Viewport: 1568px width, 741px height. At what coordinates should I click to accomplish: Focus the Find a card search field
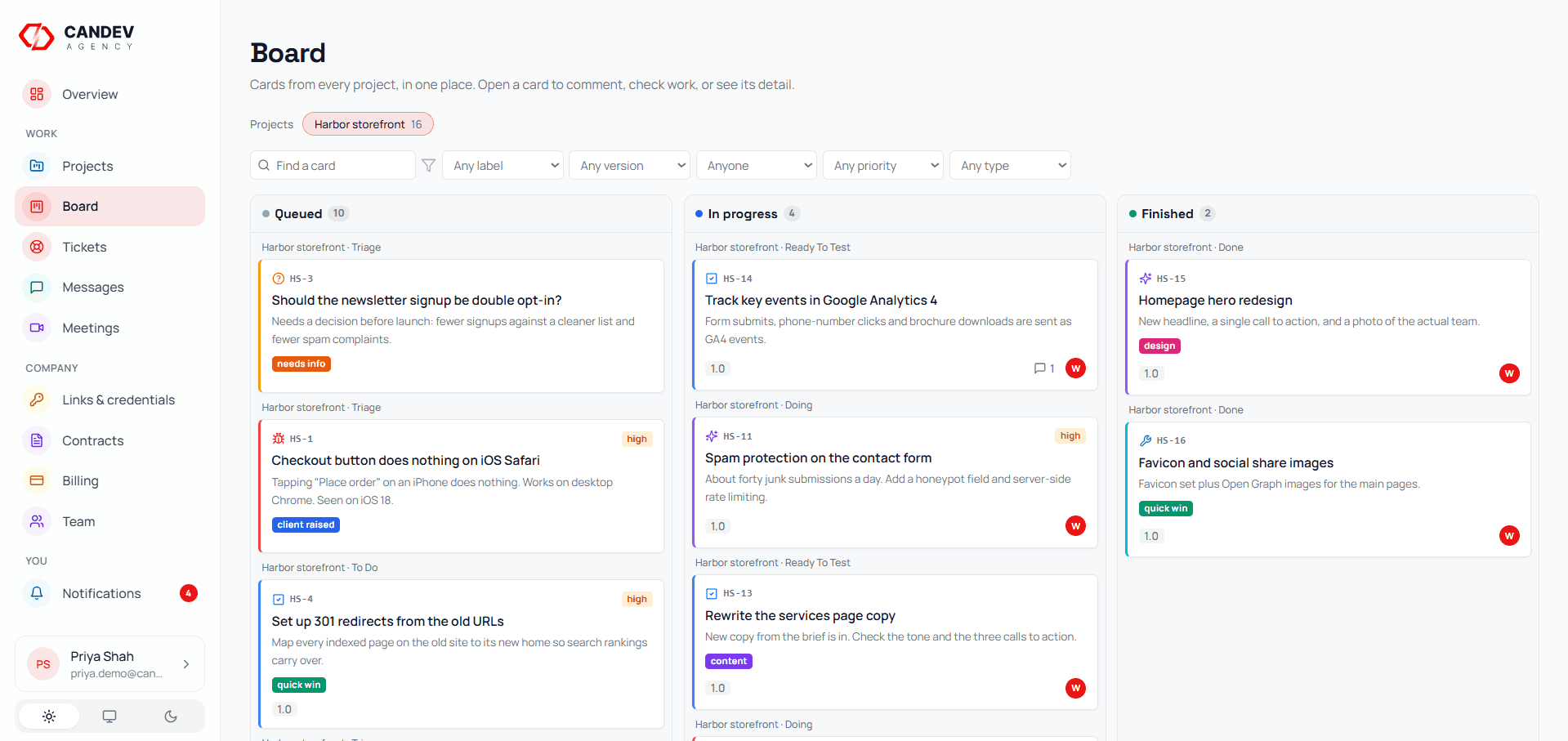pos(333,166)
